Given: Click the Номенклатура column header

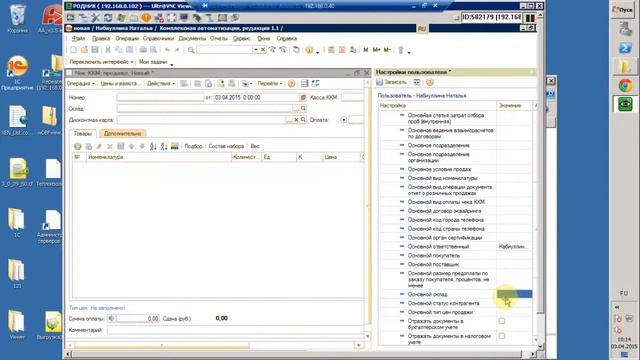Looking at the screenshot, I should pyautogui.click(x=158, y=157).
